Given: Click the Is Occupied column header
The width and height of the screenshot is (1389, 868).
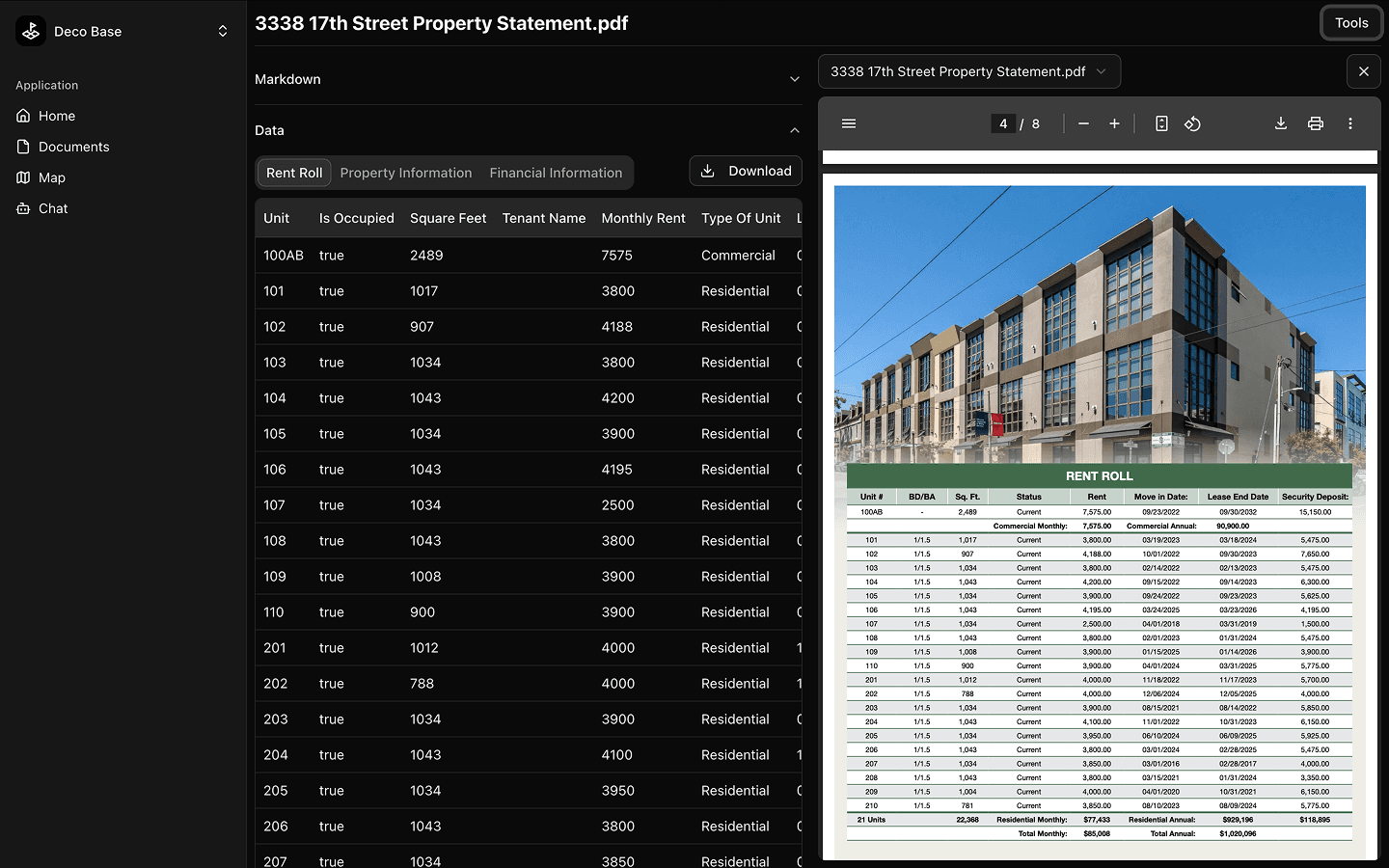Looking at the screenshot, I should click(357, 218).
